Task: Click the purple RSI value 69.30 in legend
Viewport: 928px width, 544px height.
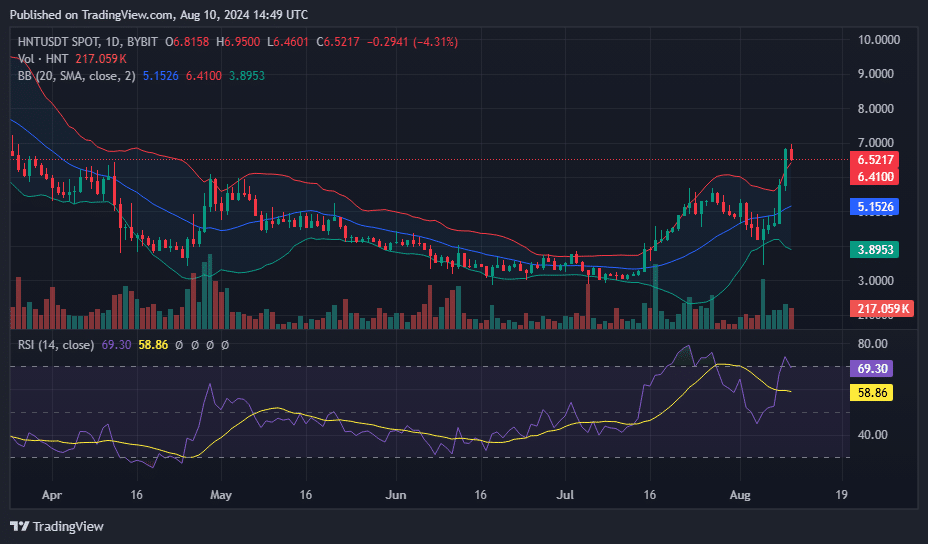Action: [x=116, y=345]
